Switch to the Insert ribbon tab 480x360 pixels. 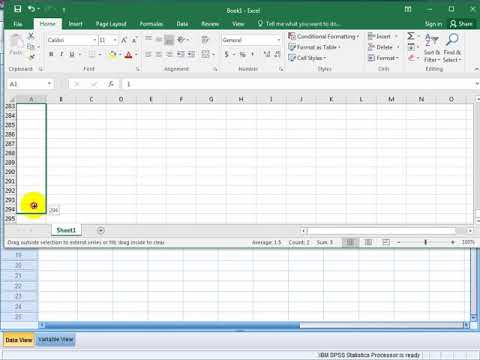(x=75, y=24)
